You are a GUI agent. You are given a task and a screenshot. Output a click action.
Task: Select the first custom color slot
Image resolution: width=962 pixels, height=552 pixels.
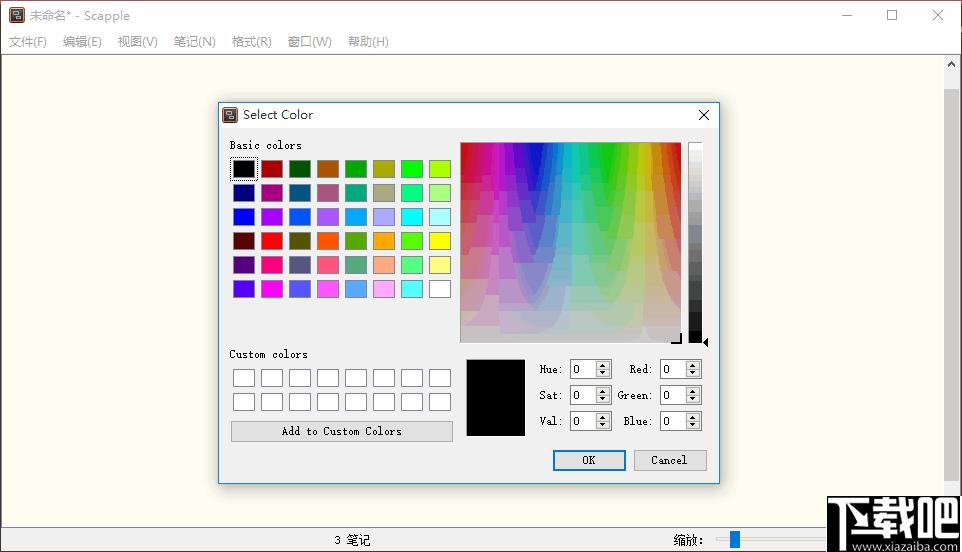(244, 378)
